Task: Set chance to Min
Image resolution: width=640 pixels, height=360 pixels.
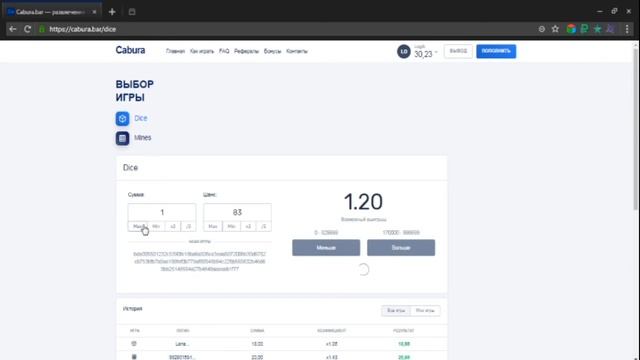Action: (x=231, y=227)
